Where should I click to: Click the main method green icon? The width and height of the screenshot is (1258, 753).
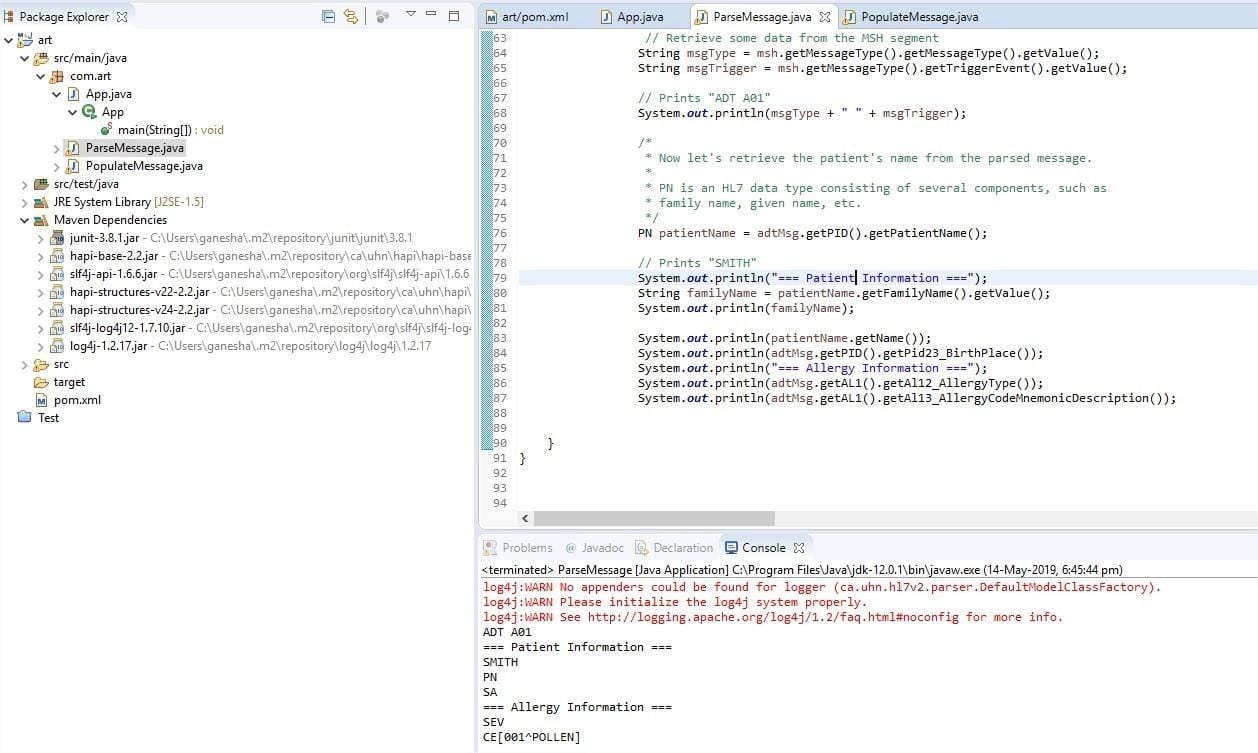coord(107,130)
